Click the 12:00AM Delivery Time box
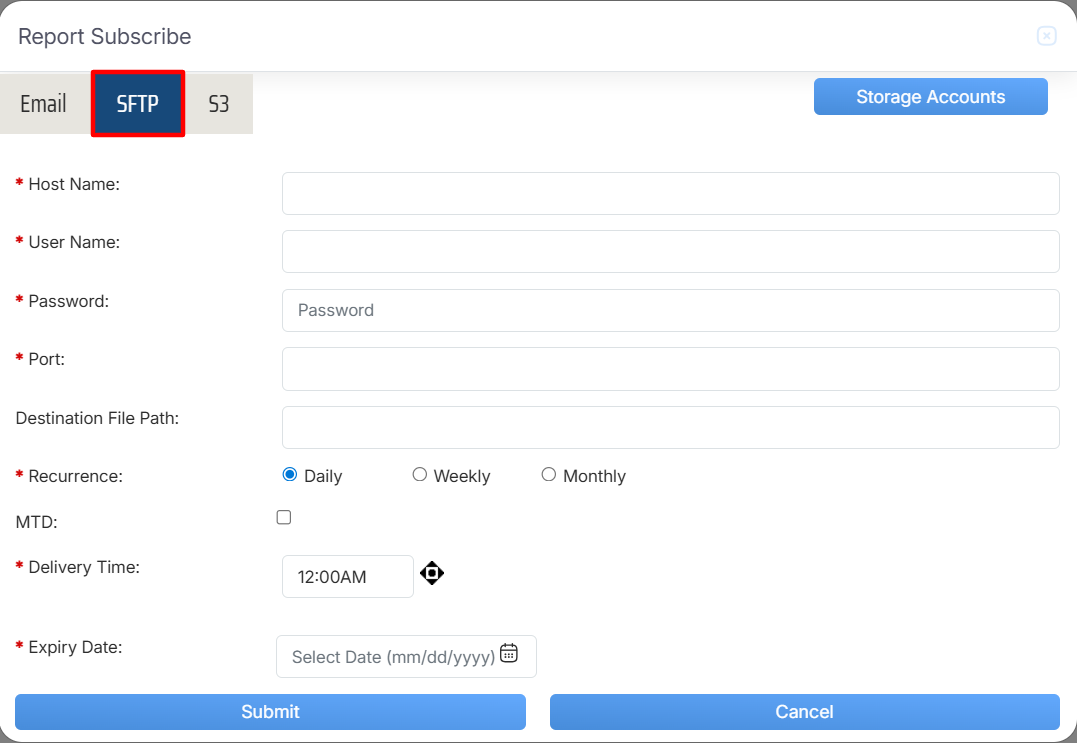This screenshot has height=743, width=1077. tap(347, 577)
